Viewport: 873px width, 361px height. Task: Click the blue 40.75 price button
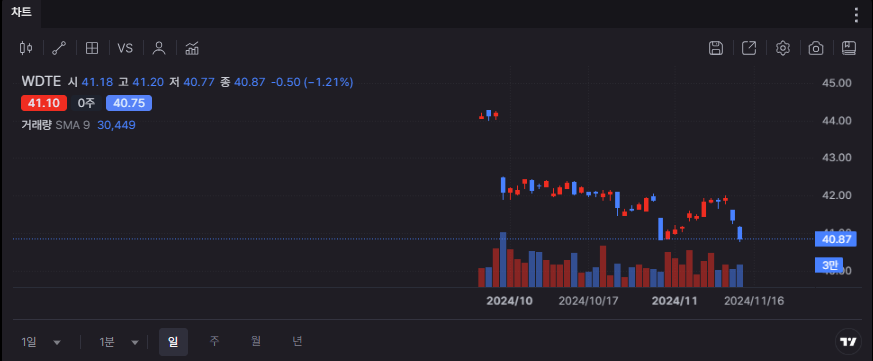click(129, 103)
